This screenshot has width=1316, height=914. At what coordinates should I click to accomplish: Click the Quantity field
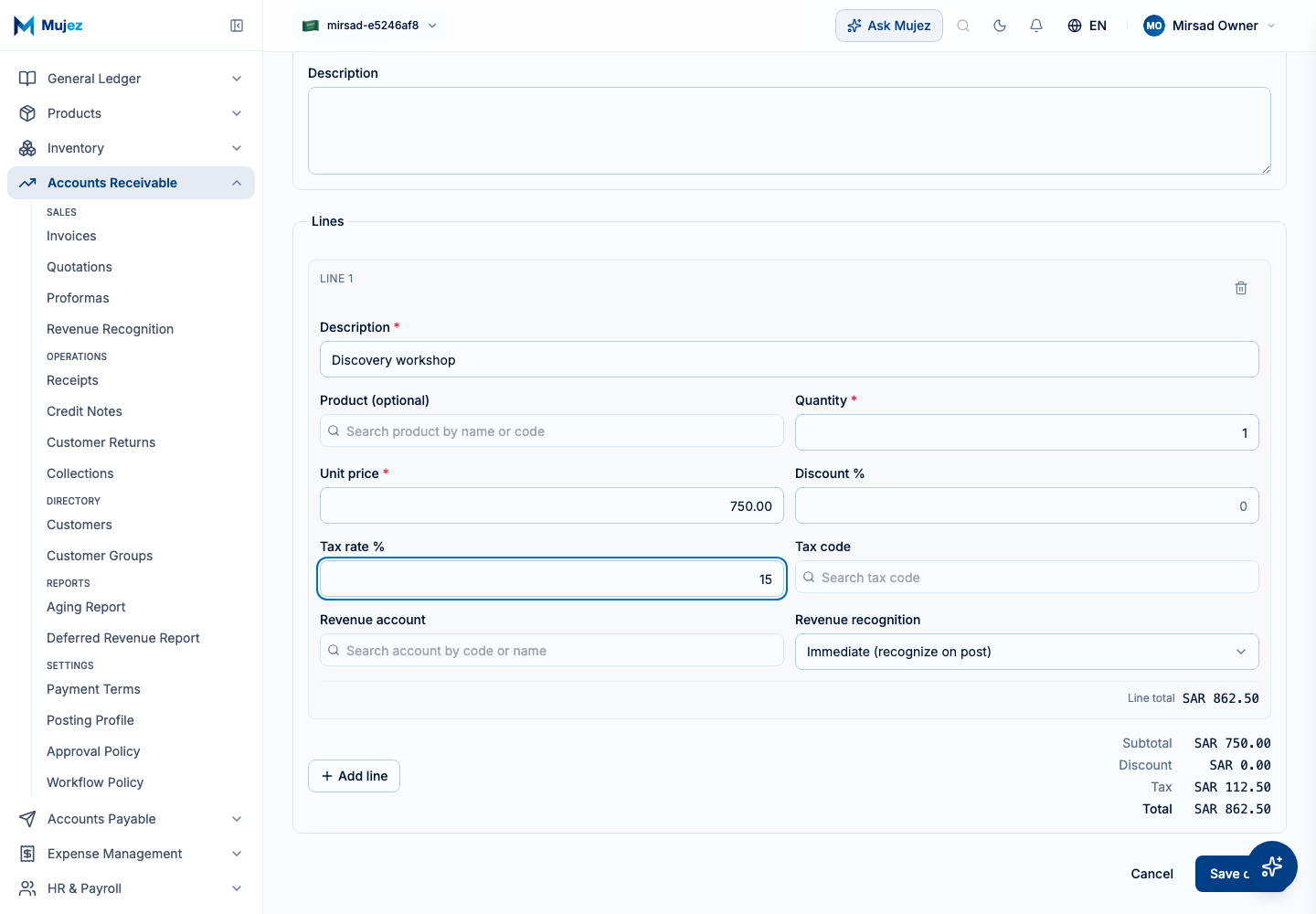[1027, 432]
